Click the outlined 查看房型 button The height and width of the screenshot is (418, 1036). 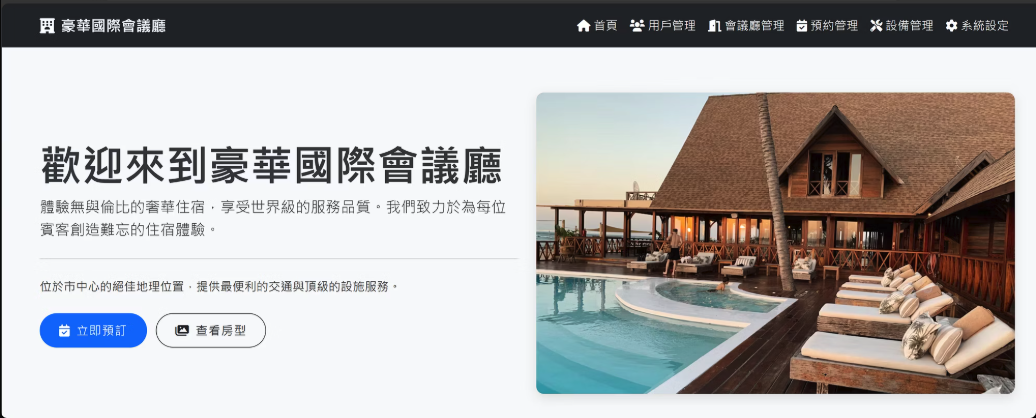coord(211,330)
